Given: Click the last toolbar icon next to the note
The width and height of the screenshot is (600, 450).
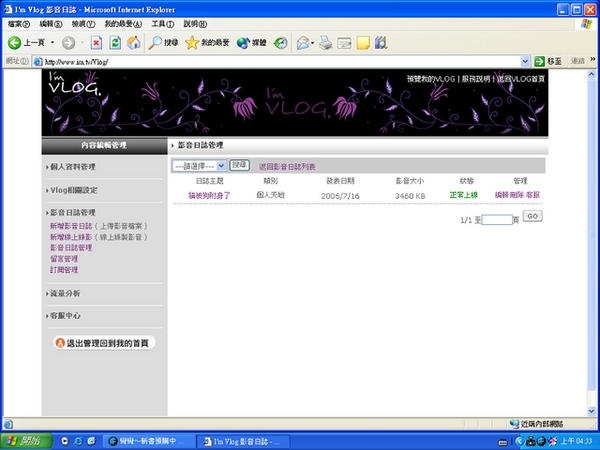Looking at the screenshot, I should [x=381, y=42].
